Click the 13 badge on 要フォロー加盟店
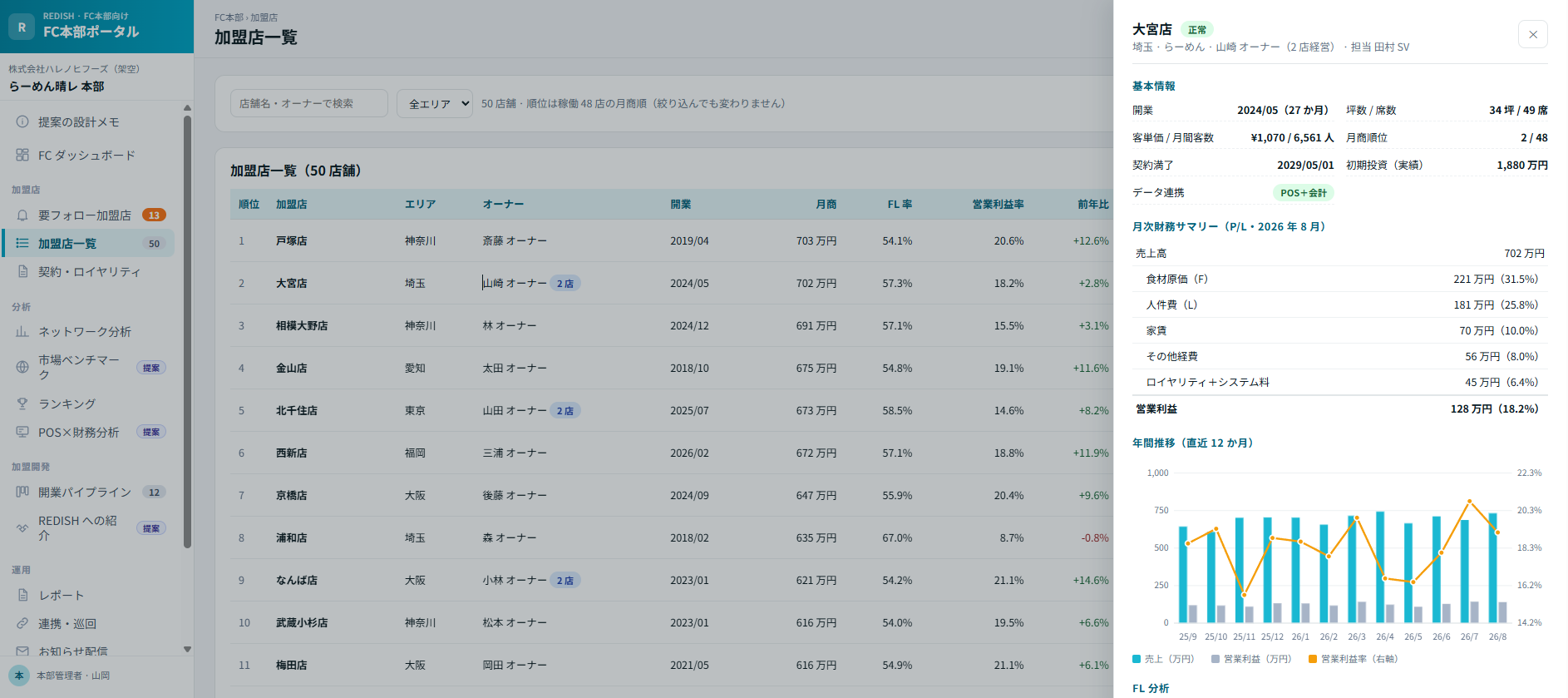 pyautogui.click(x=154, y=215)
